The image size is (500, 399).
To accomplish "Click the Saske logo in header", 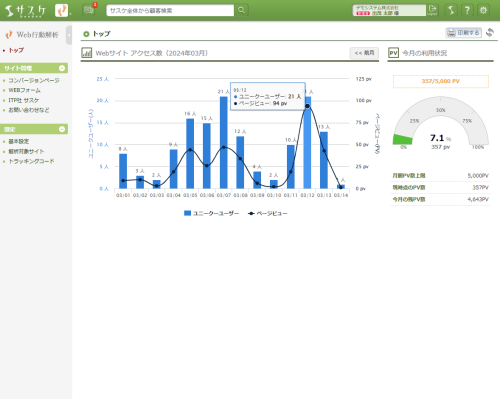I will pos(25,11).
